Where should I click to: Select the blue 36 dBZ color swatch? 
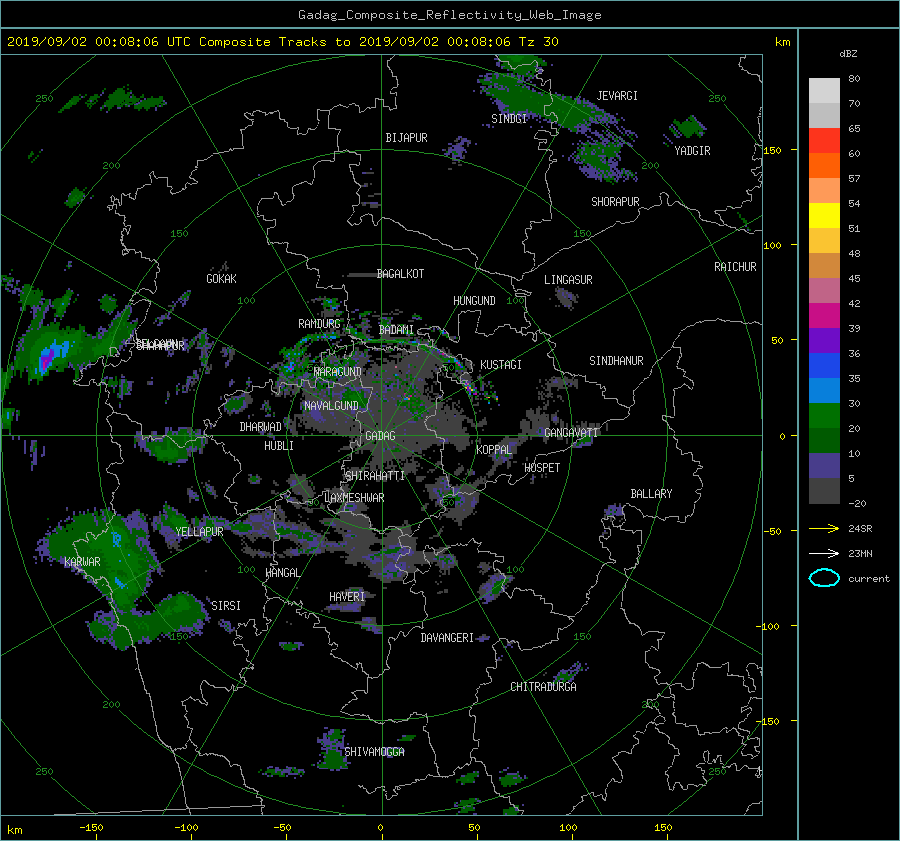(824, 366)
